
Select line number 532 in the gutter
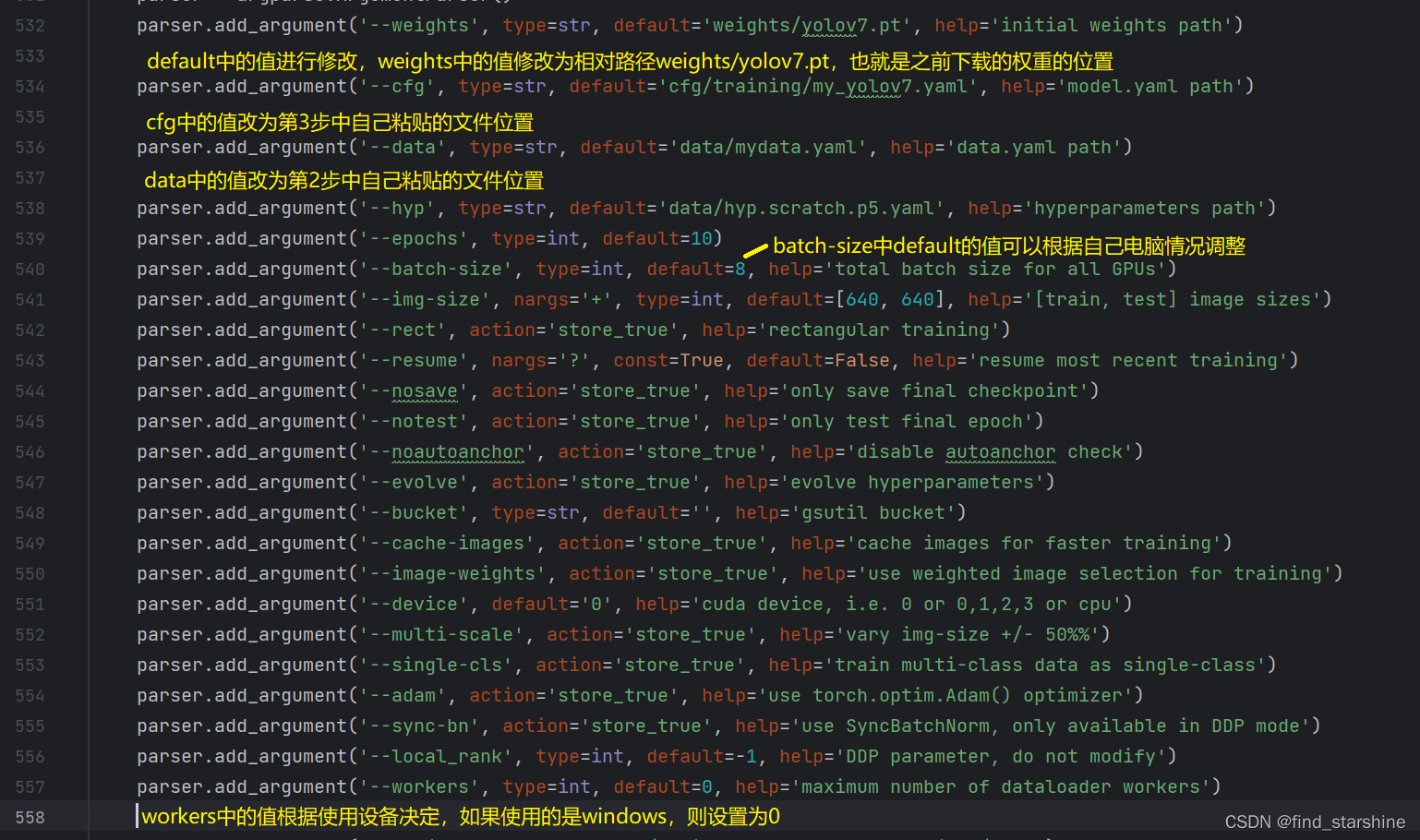point(30,25)
